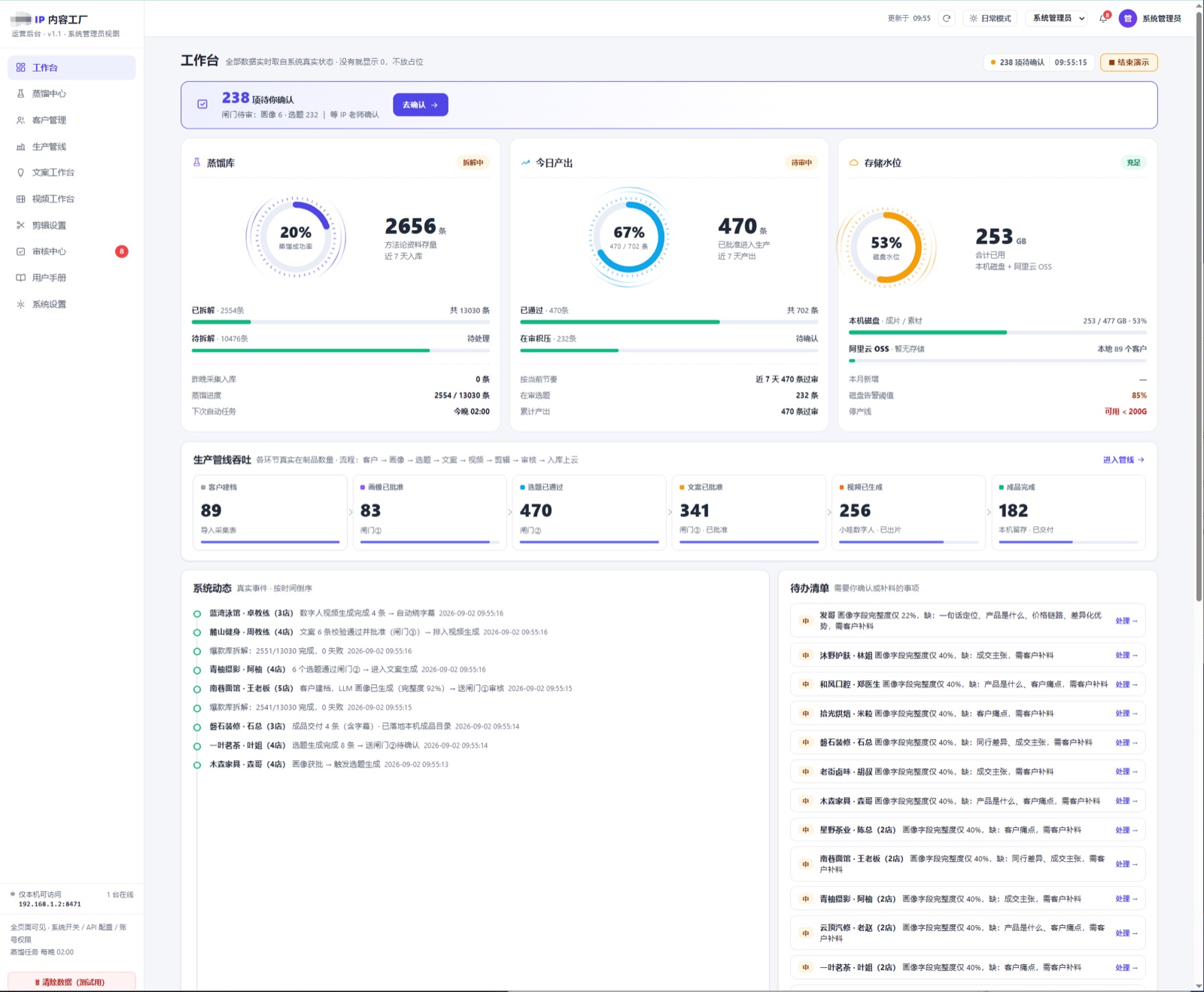Click the 中 badge on 沐野护肤·林姐 row

point(805,656)
